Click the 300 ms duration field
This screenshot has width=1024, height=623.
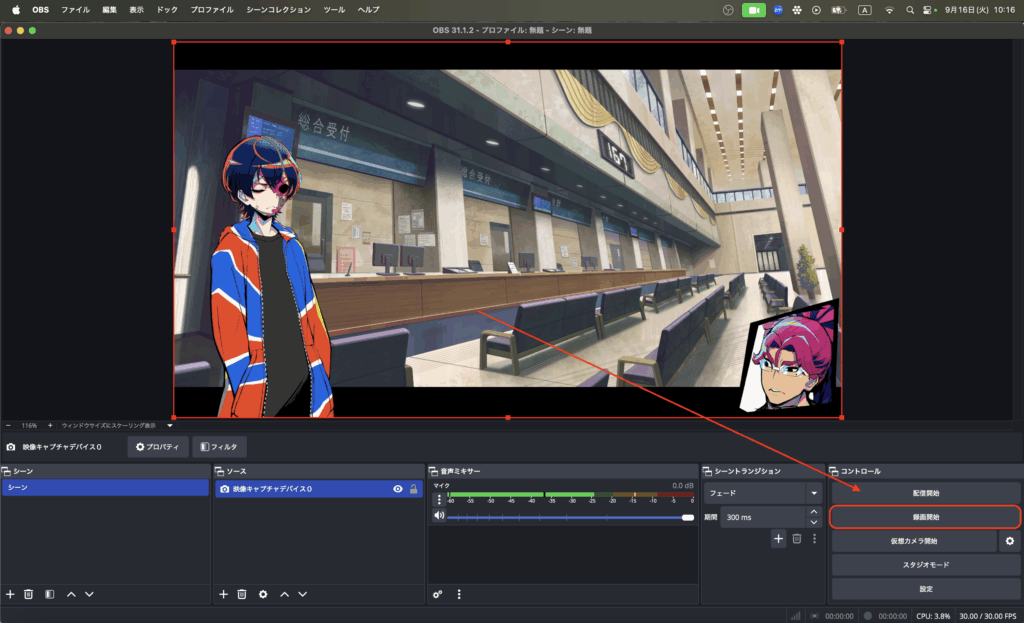(762, 517)
